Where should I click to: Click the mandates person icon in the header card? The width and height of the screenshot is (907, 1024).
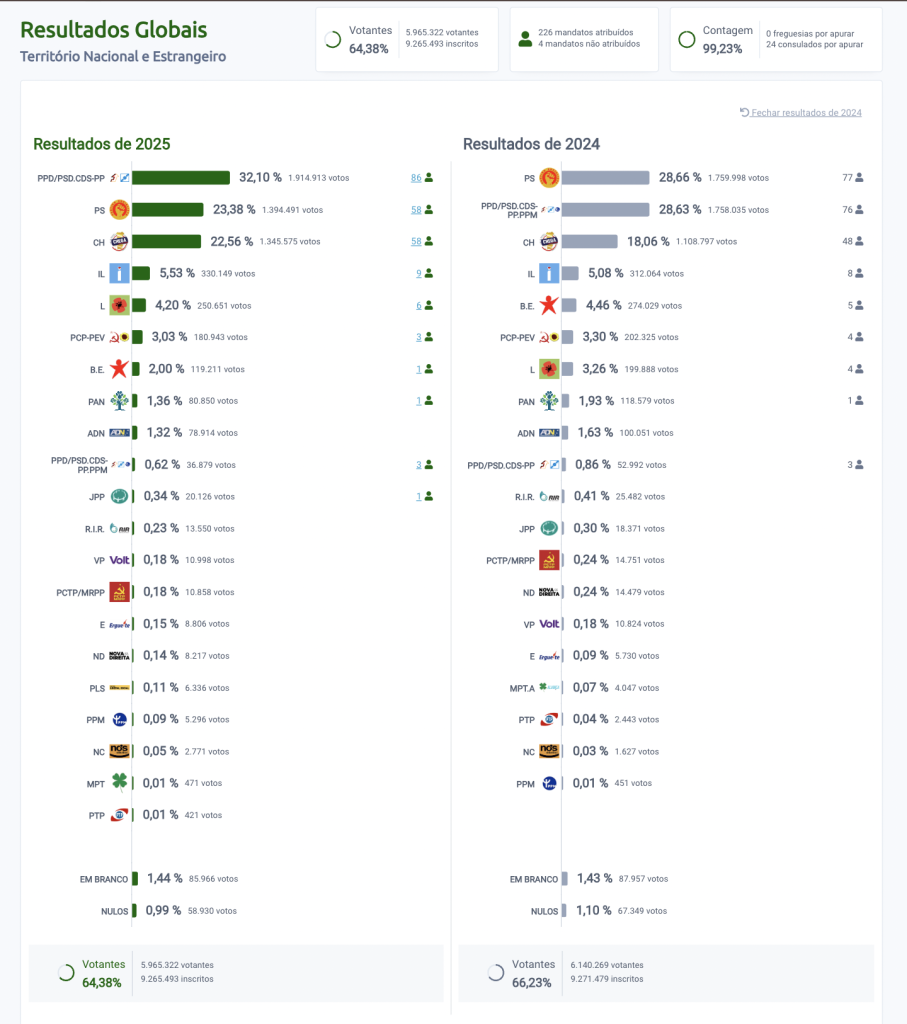coord(525,39)
